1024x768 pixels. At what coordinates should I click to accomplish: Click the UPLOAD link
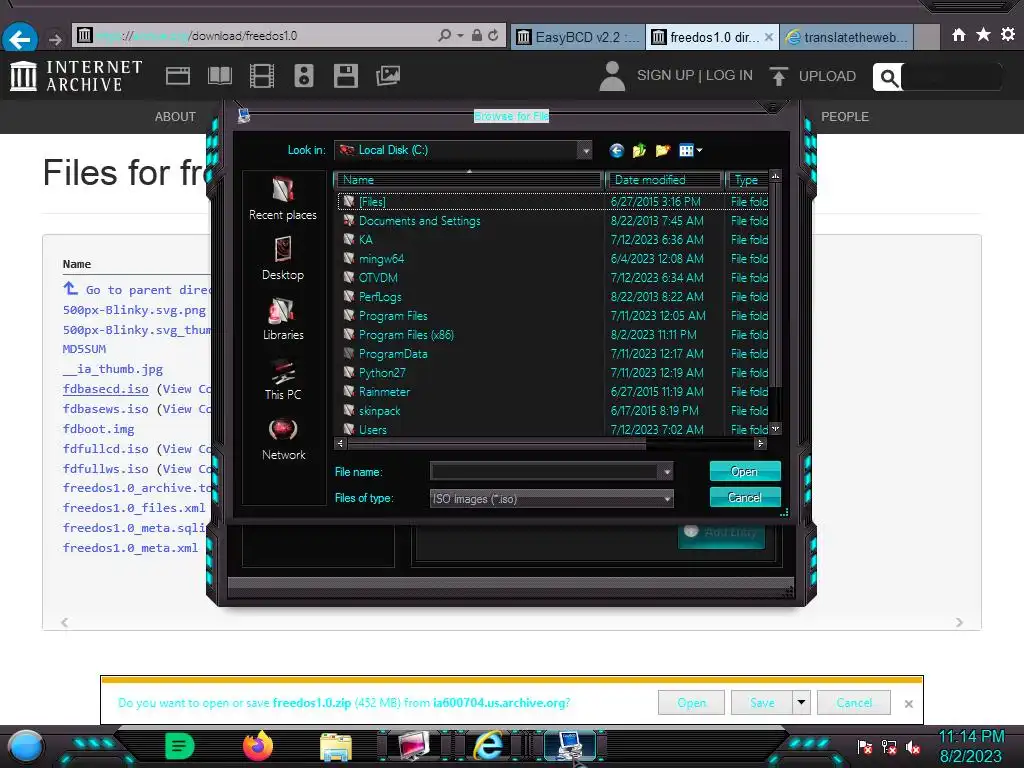[x=813, y=76]
